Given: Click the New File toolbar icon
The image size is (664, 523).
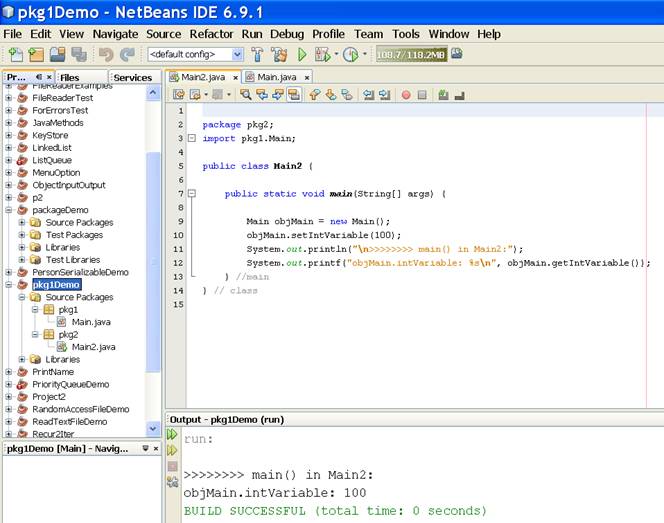Looking at the screenshot, I should pyautogui.click(x=14, y=54).
